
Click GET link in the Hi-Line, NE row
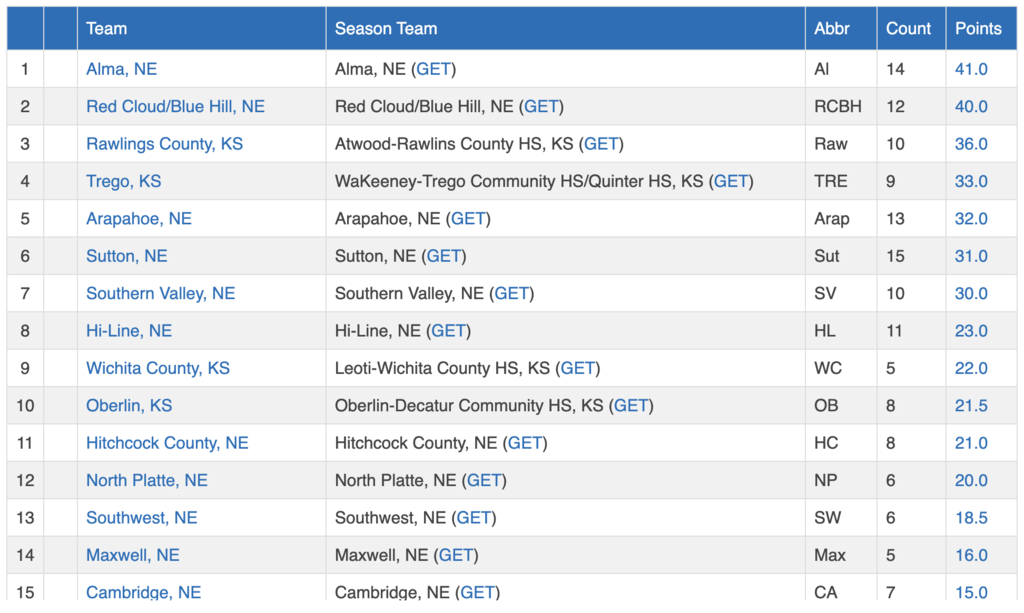[449, 331]
